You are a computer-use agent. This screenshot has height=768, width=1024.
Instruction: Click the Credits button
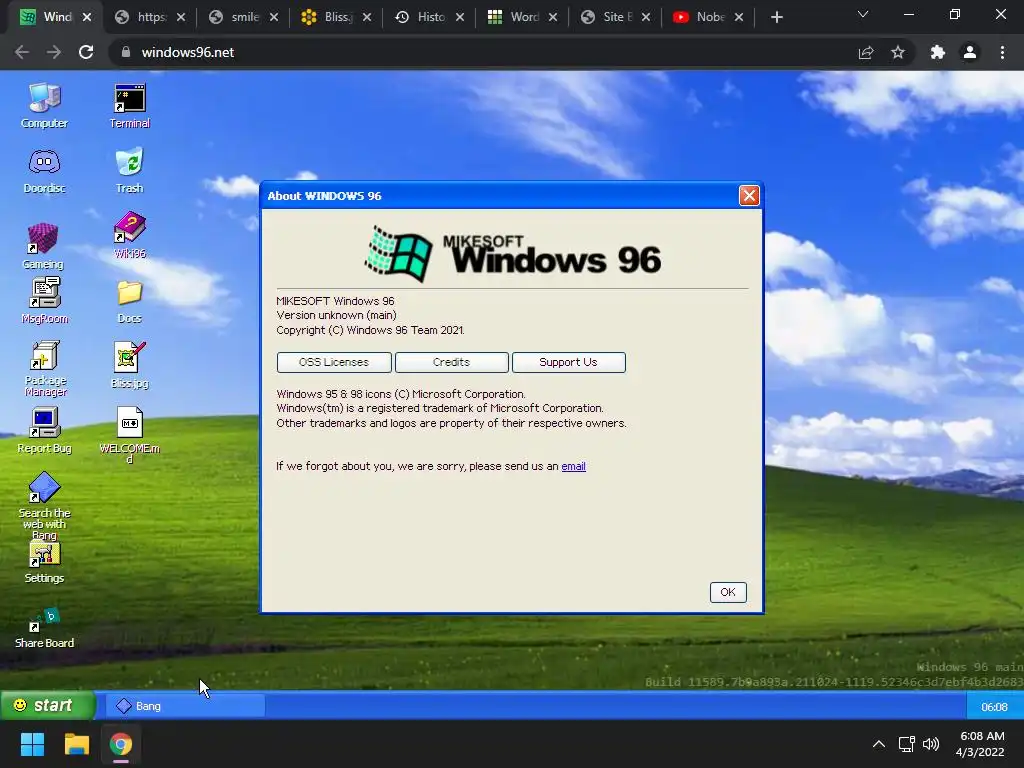[x=451, y=362]
